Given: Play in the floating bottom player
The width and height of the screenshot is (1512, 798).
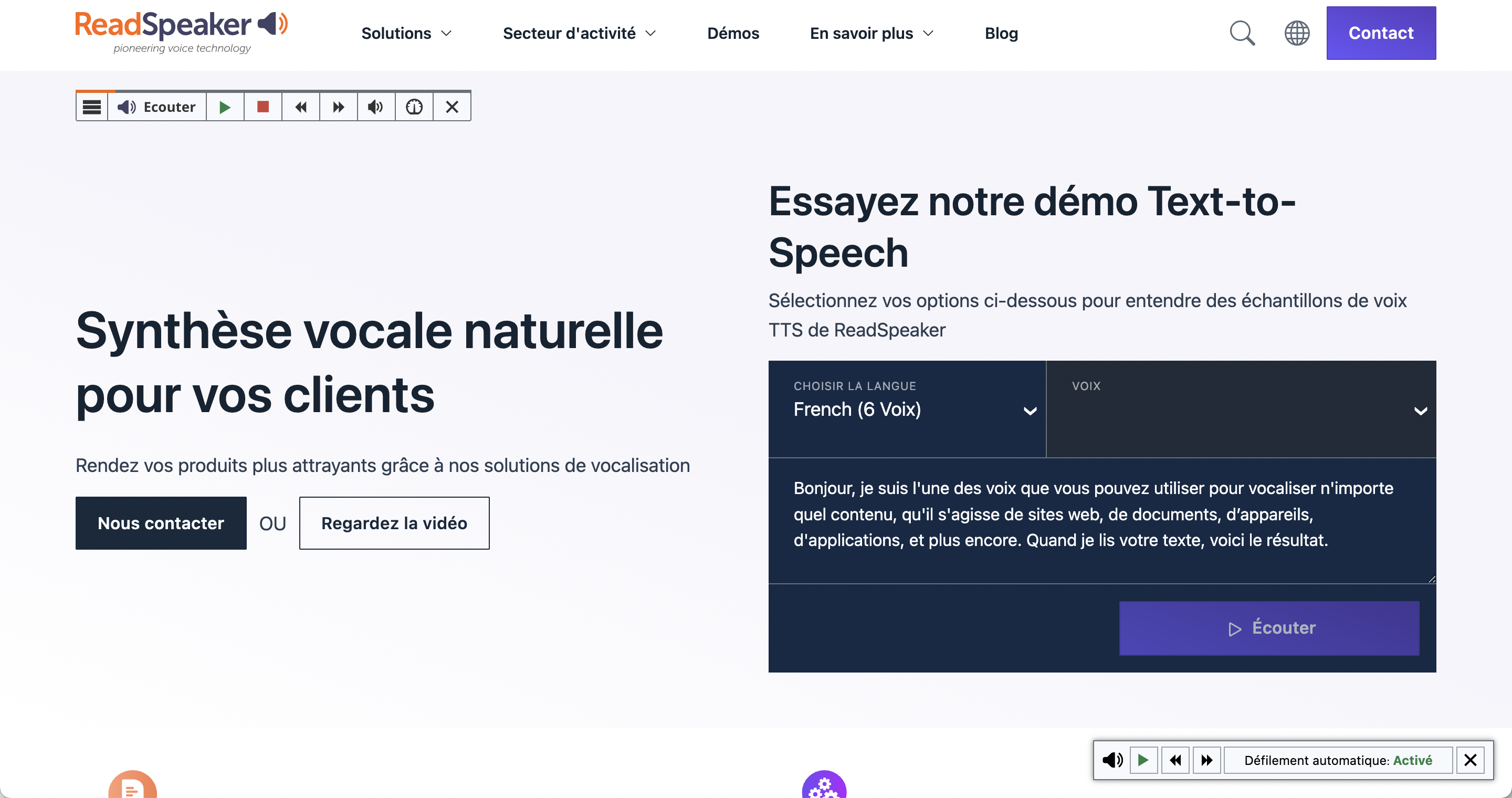Looking at the screenshot, I should [x=1143, y=760].
